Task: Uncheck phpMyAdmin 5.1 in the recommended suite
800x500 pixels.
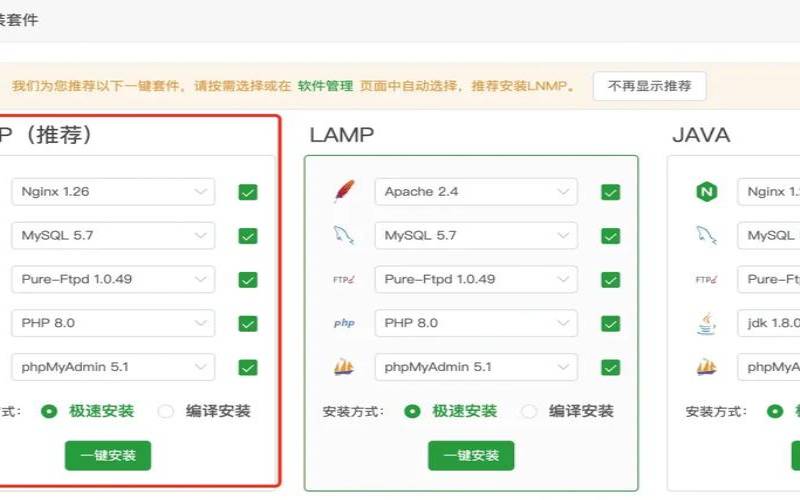Action: (x=248, y=367)
